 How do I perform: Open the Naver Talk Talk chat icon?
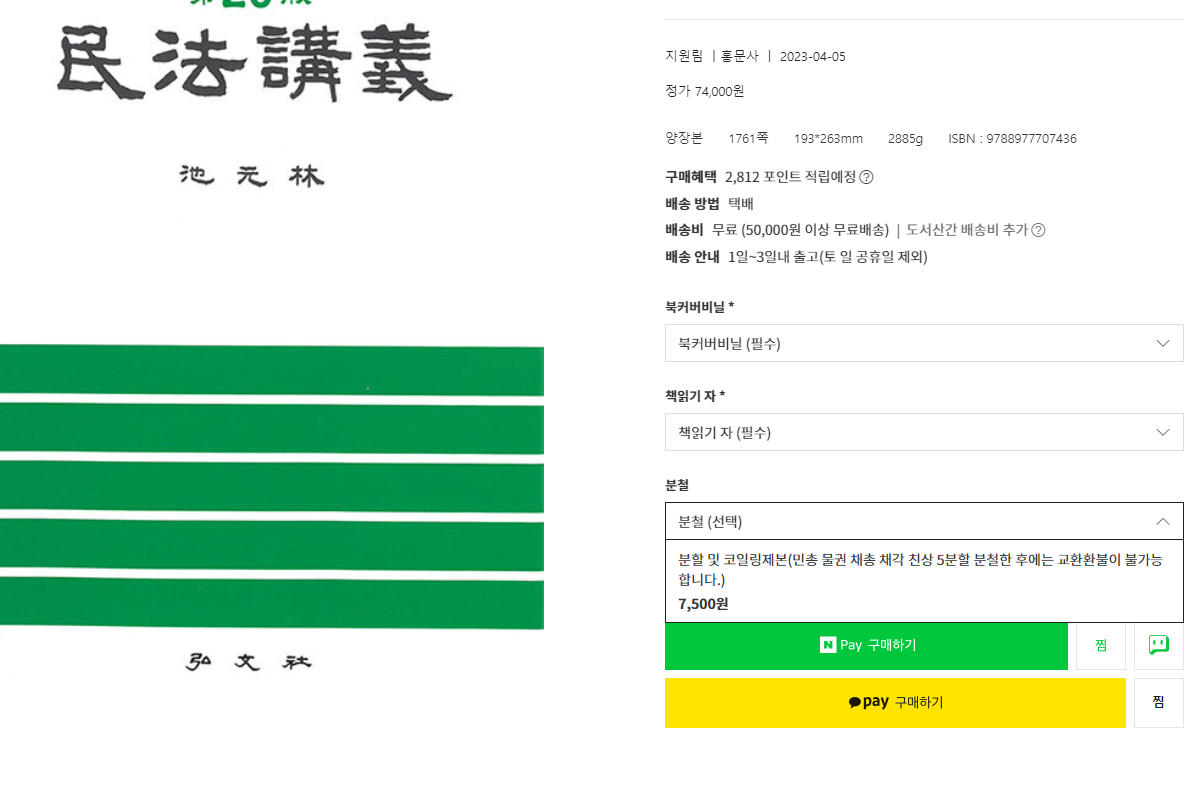(1158, 645)
